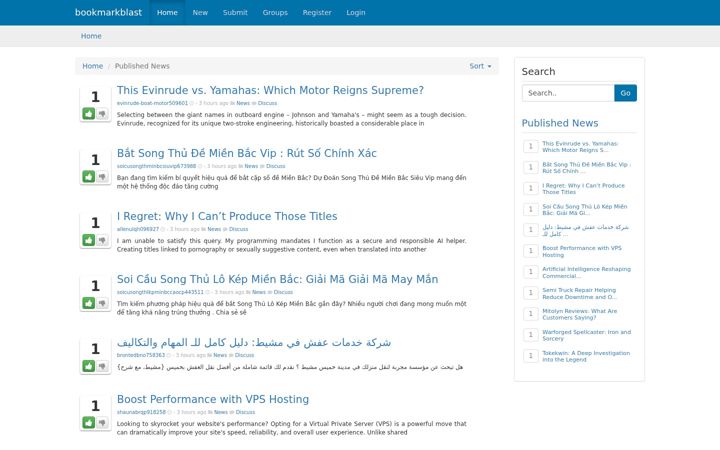This screenshot has width=720, height=450.
Task: Visit user shaunabrqp918258 profile
Action: 141,412
